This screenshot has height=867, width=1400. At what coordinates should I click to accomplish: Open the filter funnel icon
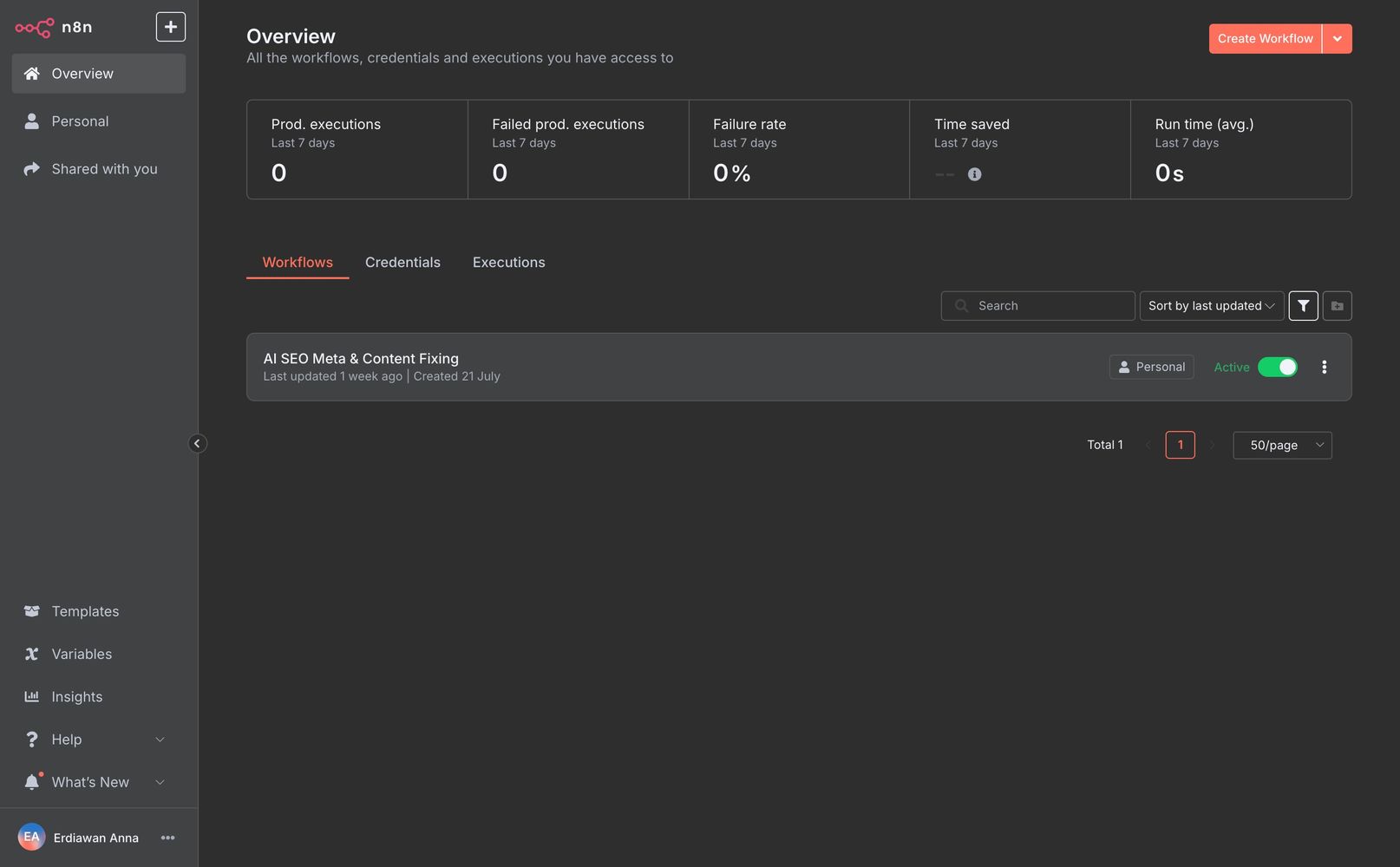click(1303, 306)
